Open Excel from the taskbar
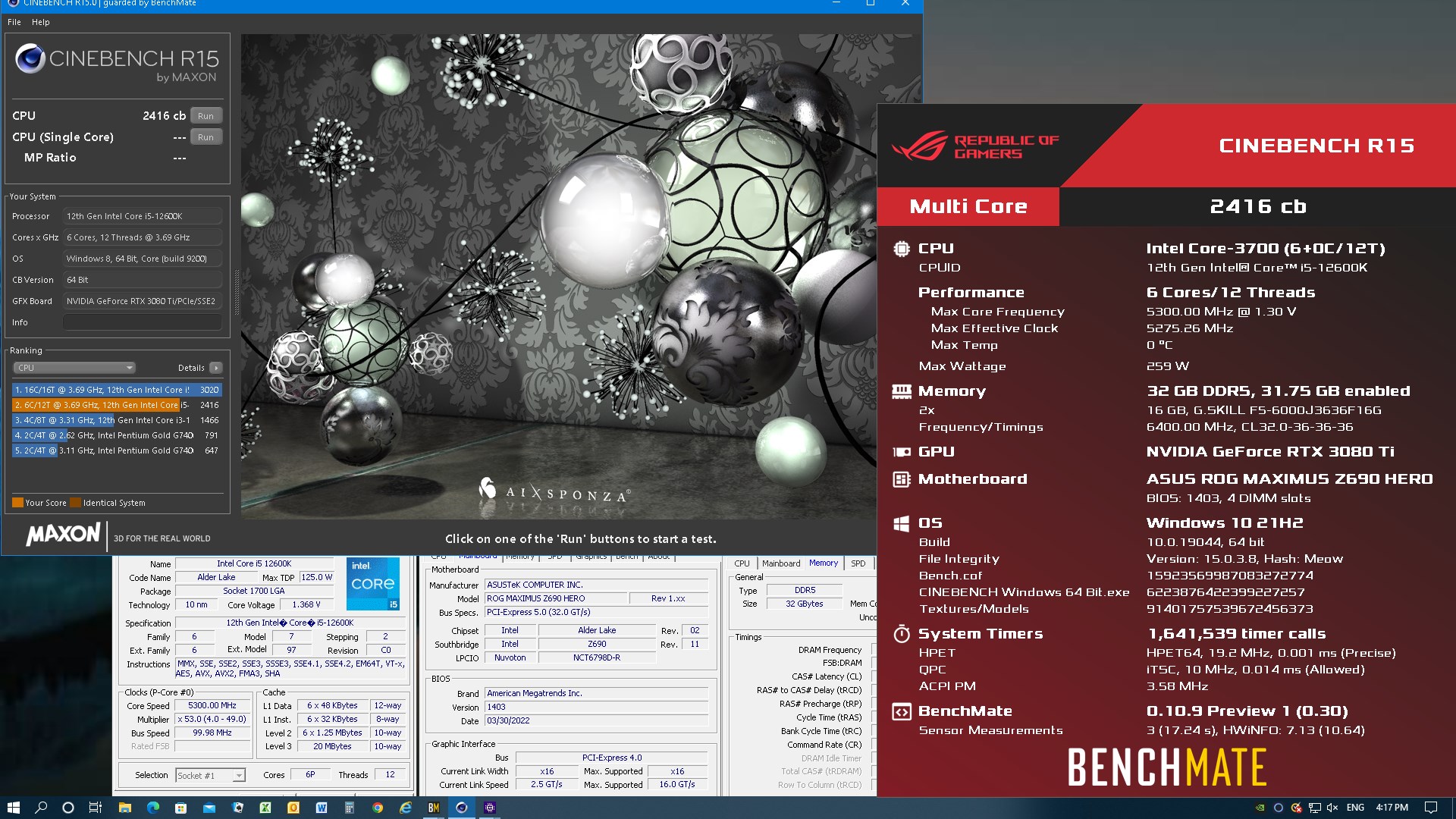 point(265,808)
